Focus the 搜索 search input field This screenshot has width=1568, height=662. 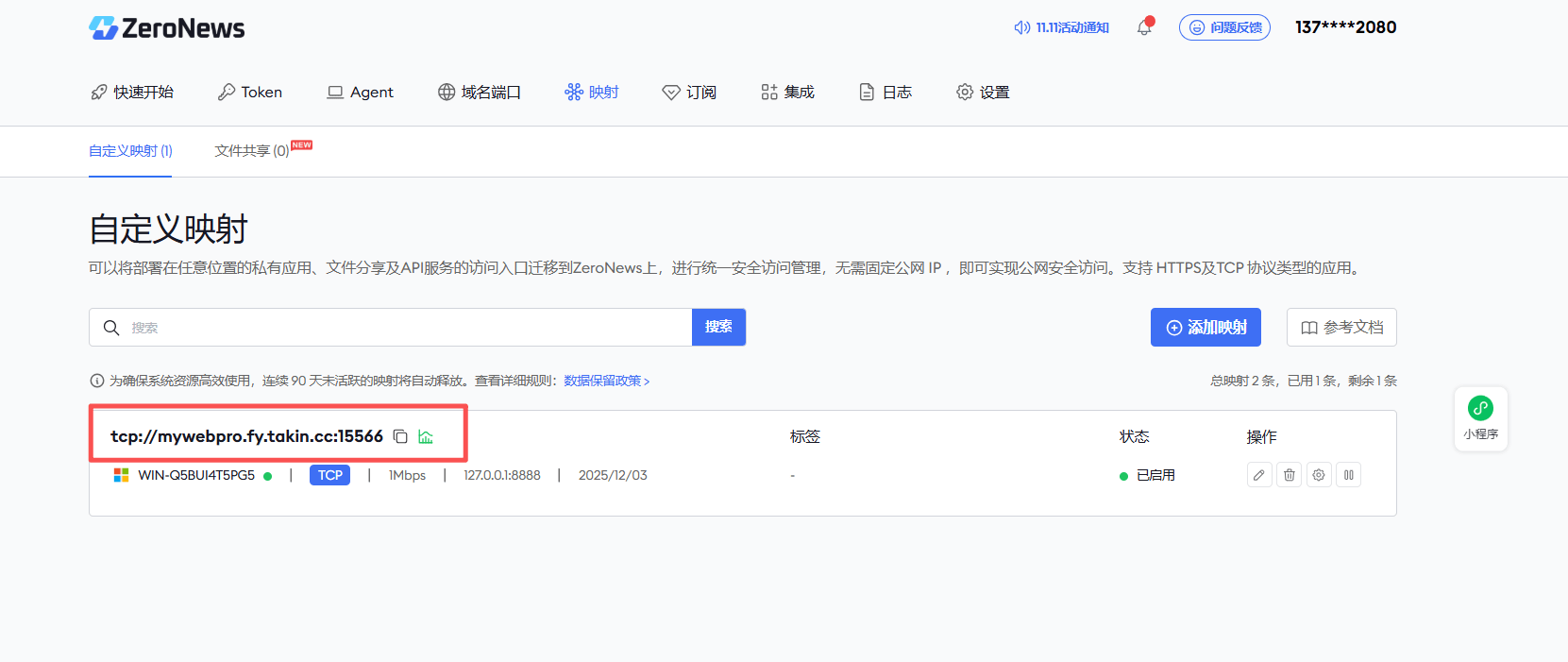click(x=391, y=328)
